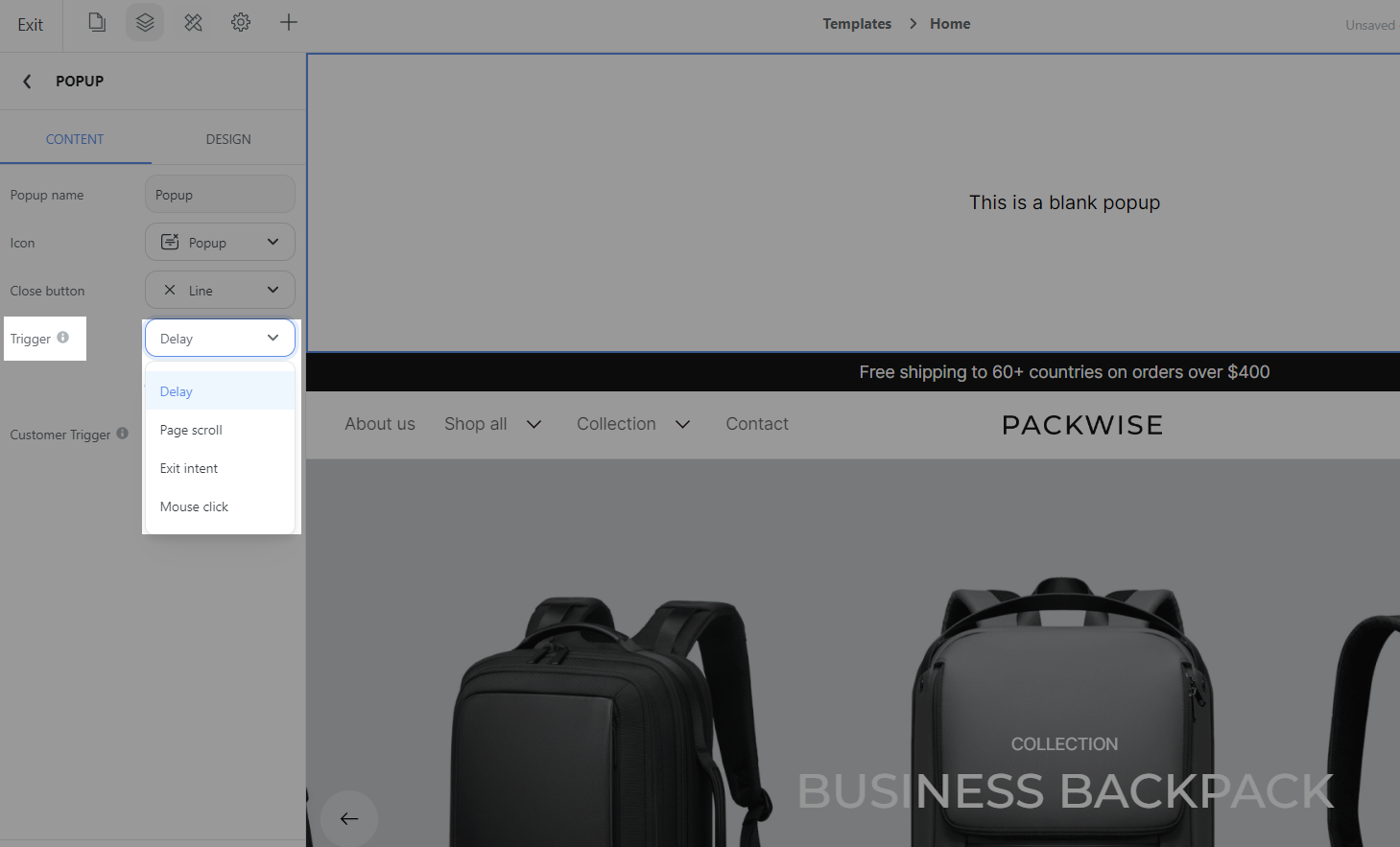Screen dimensions: 1400x847
Task: Click the plus add icon
Action: click(289, 22)
